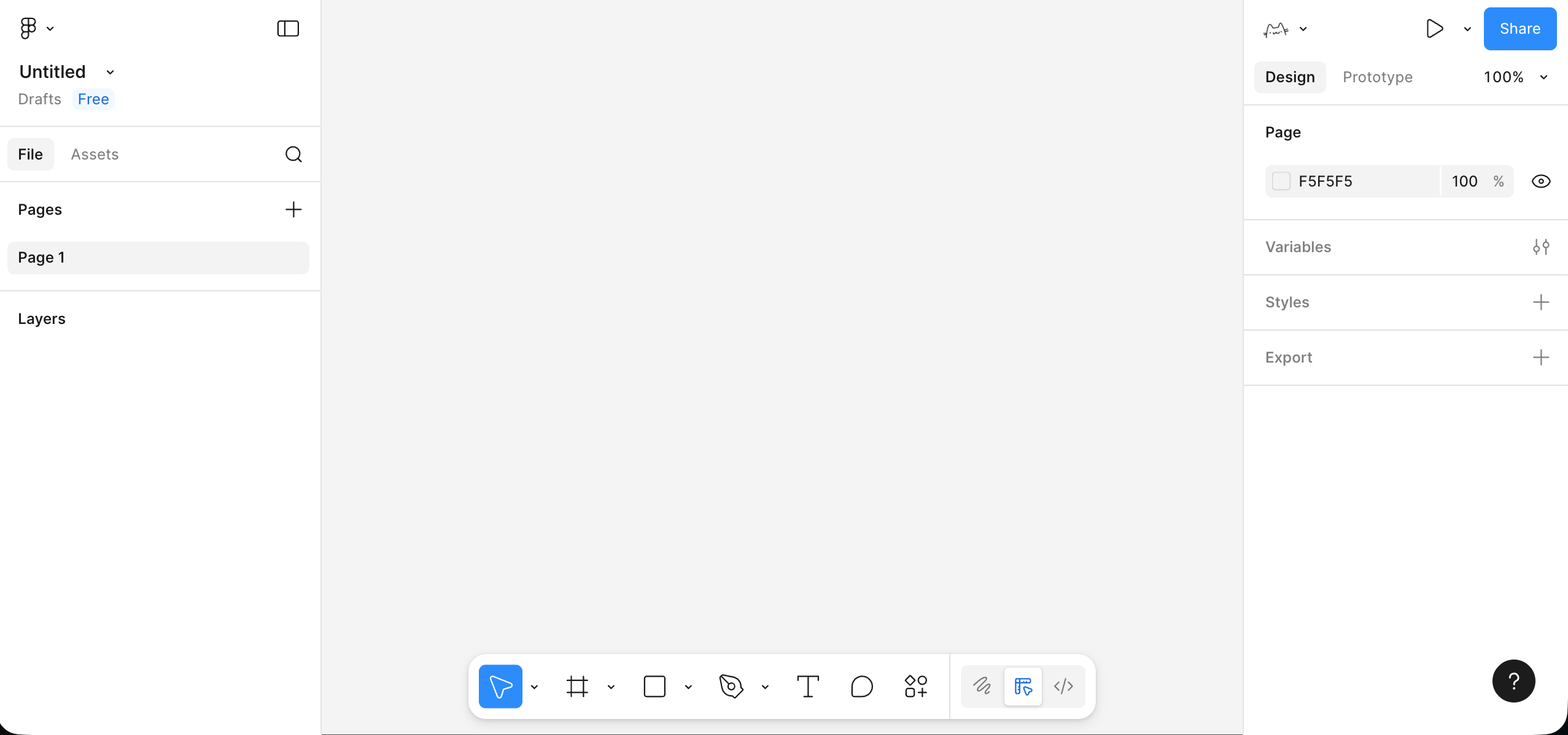Open the Actions components tool
This screenshot has width=1568, height=735.
point(915,687)
